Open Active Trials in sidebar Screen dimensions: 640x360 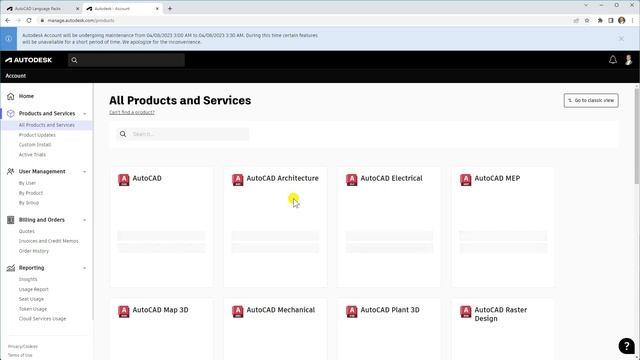[x=32, y=155]
